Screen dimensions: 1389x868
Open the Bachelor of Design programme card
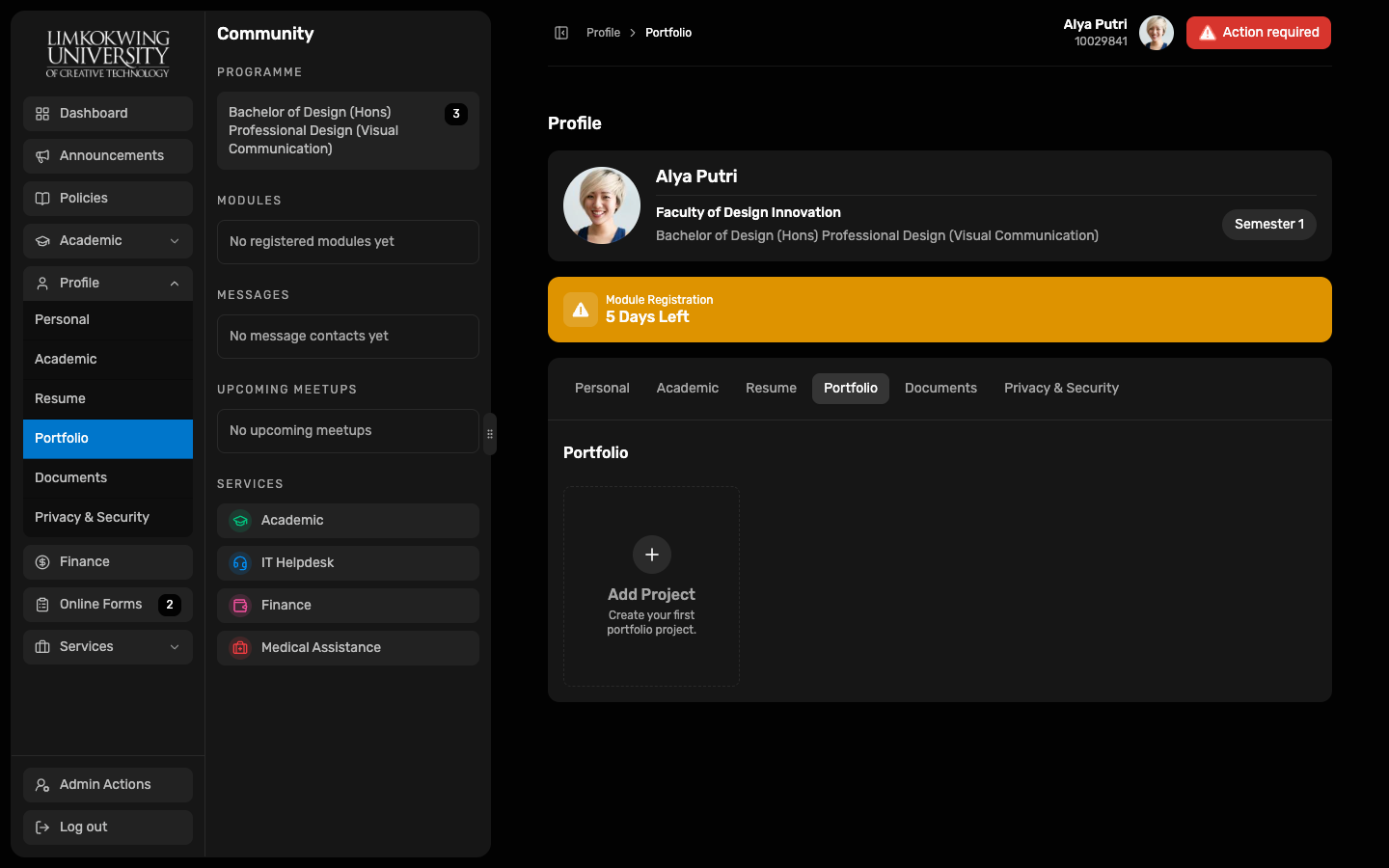[x=348, y=131]
